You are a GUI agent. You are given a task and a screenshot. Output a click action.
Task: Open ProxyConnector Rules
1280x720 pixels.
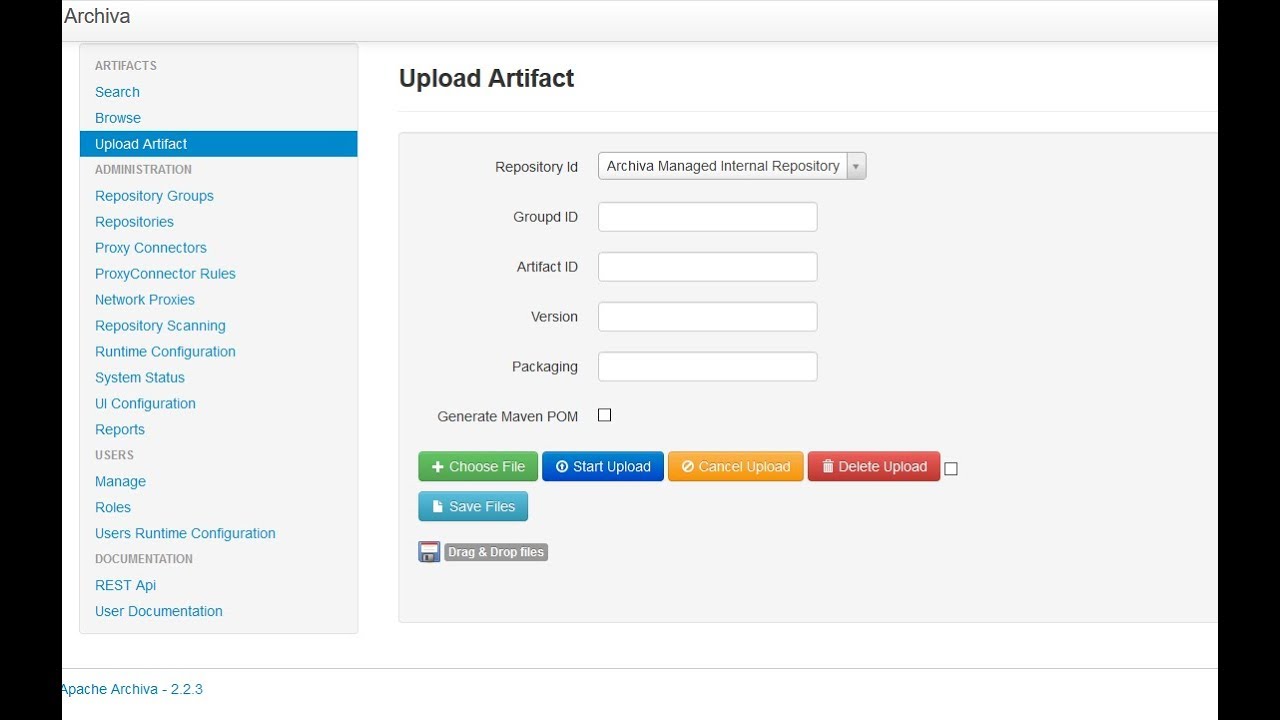tap(165, 274)
